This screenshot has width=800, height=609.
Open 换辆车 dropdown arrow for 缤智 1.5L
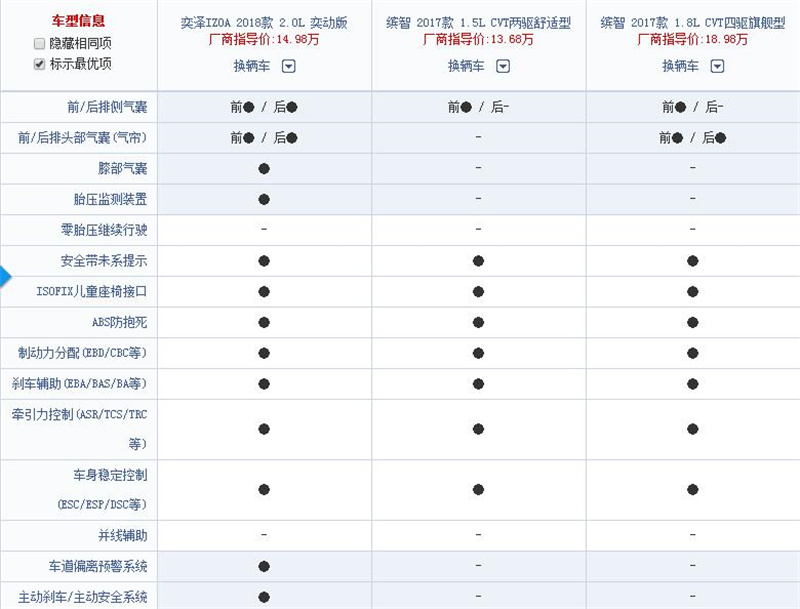click(503, 66)
